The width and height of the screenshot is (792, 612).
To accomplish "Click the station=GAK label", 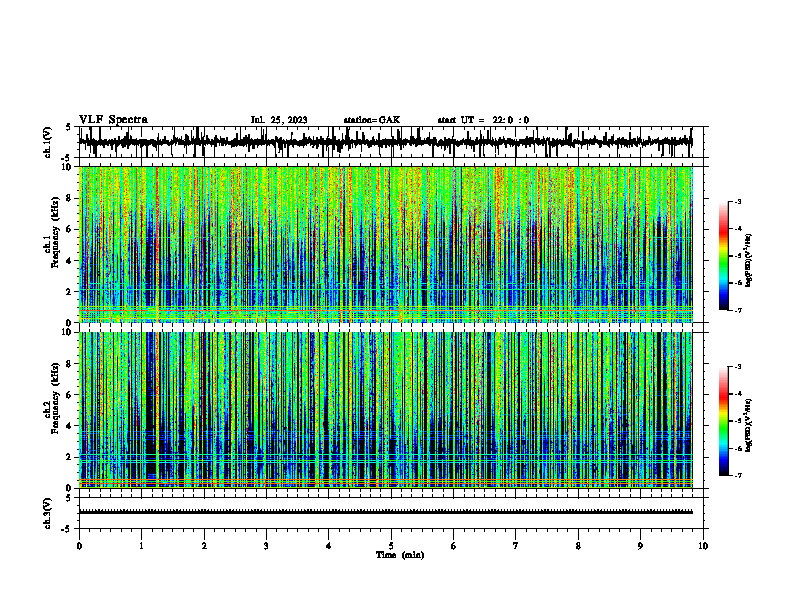I will click(372, 120).
